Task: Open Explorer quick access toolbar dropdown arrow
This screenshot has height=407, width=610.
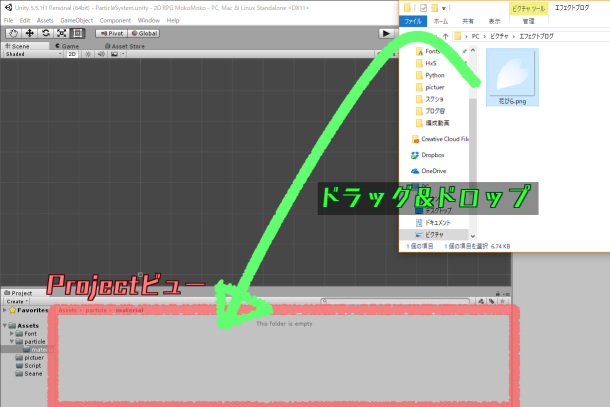Action: pos(443,8)
